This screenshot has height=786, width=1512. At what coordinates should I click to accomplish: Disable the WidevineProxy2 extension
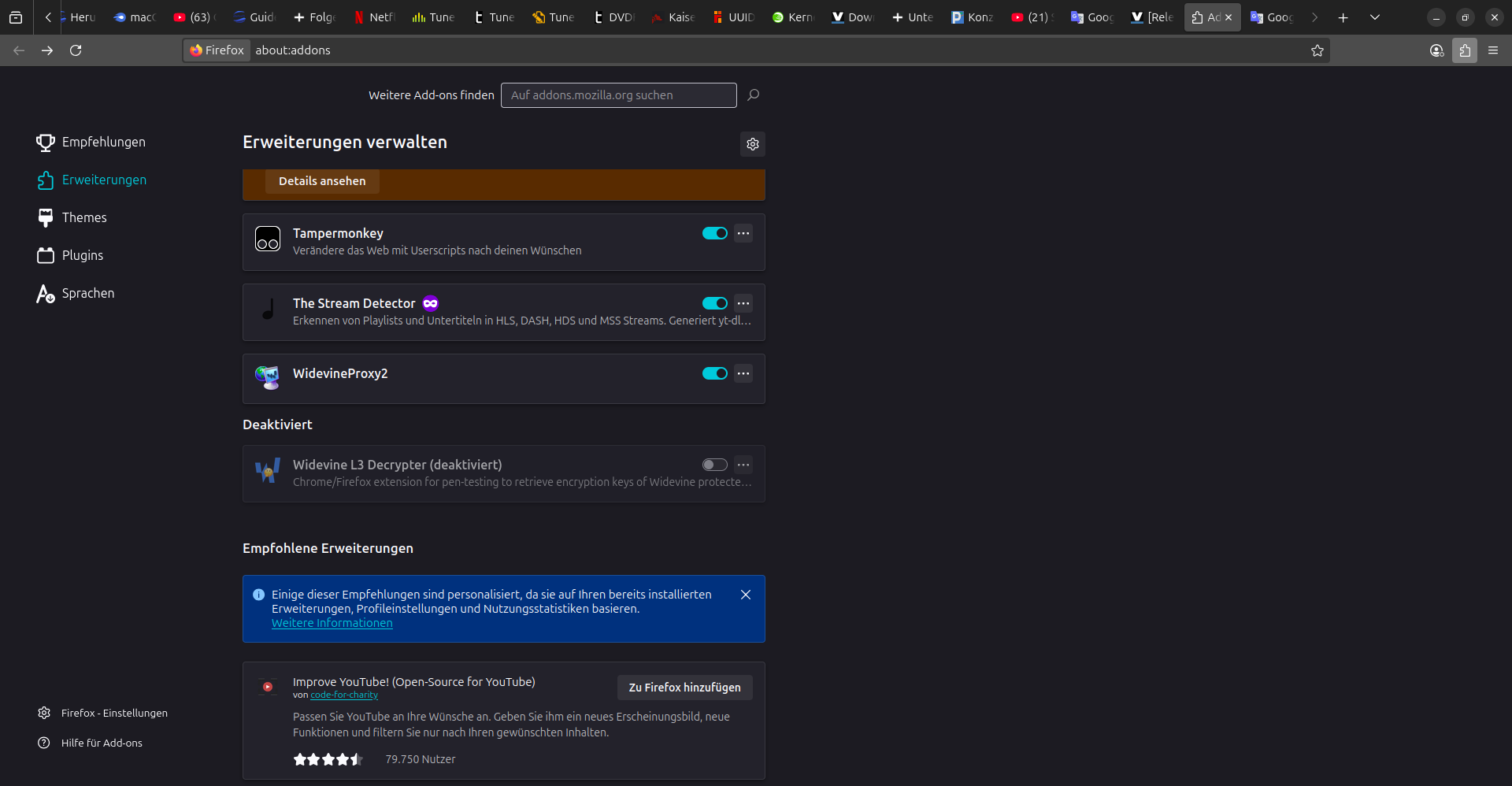click(x=715, y=373)
